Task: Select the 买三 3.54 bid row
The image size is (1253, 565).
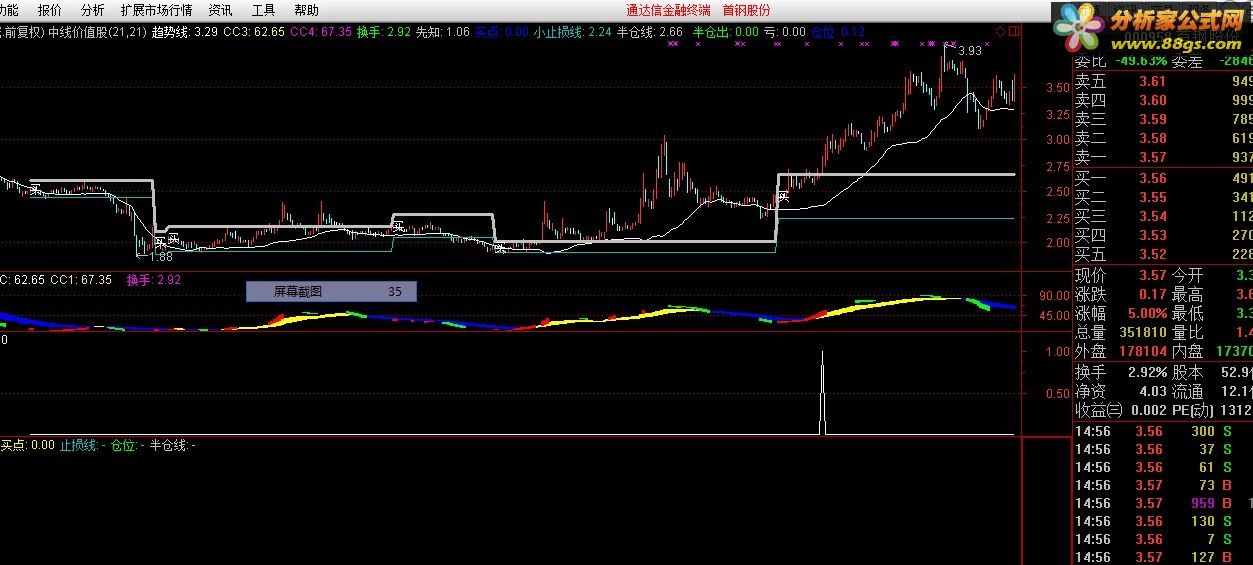Action: point(1163,217)
